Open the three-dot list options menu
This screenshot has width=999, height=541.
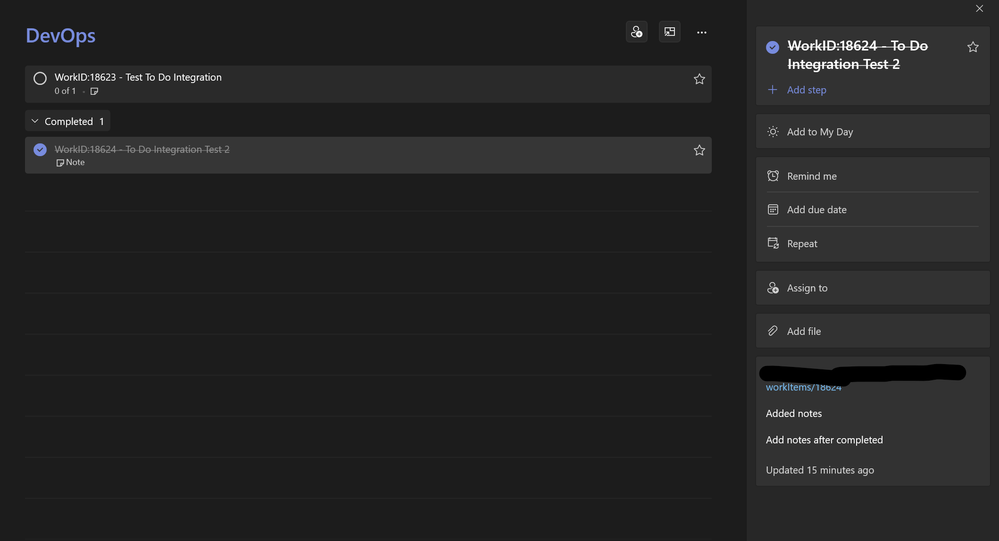[x=701, y=32]
